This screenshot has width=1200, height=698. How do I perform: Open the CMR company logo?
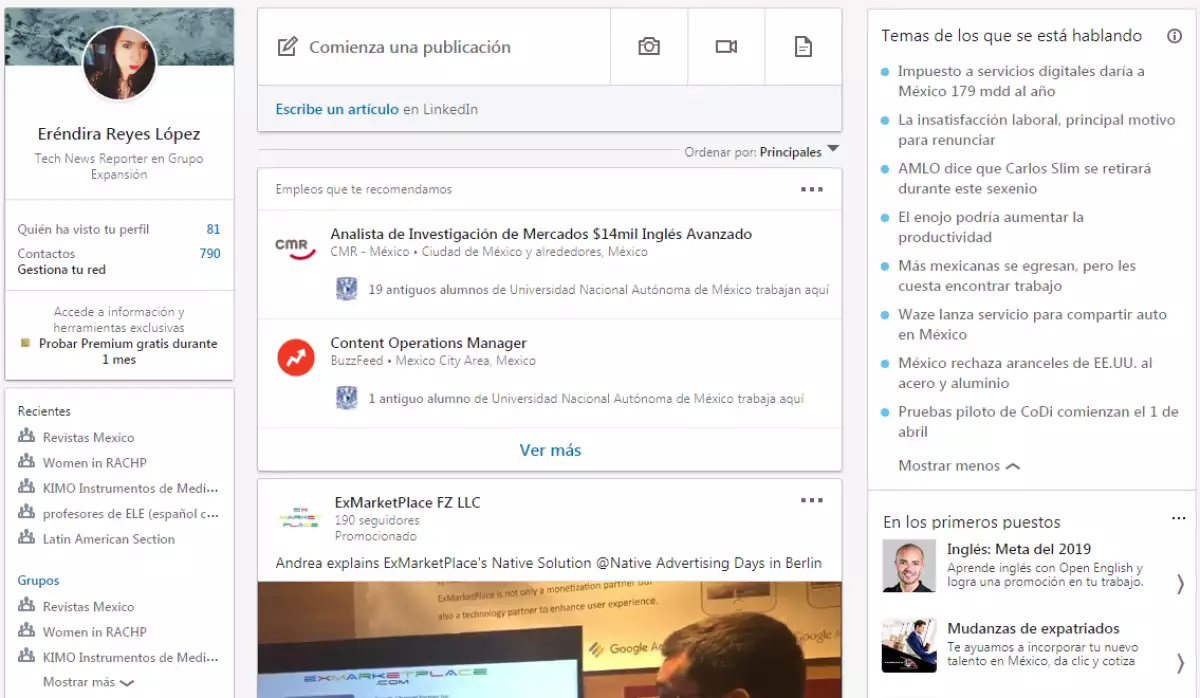pyautogui.click(x=296, y=244)
